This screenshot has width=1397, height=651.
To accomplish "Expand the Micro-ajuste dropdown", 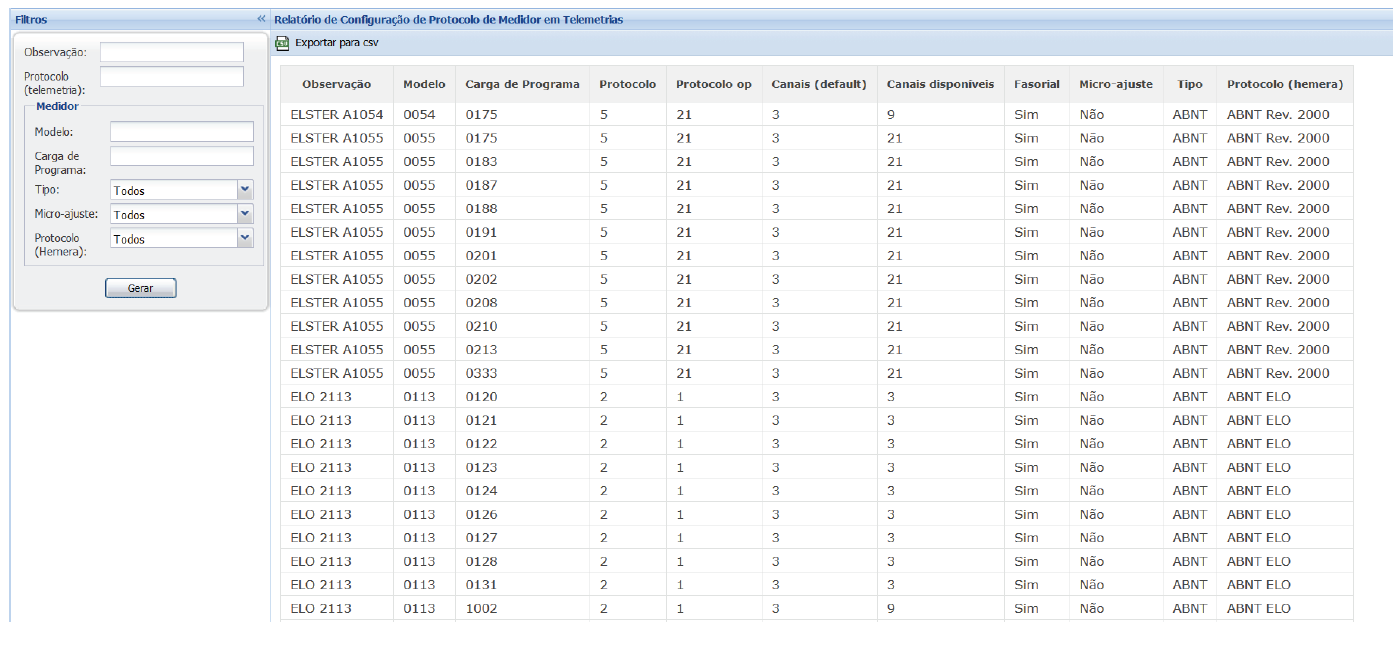I will (x=245, y=214).
